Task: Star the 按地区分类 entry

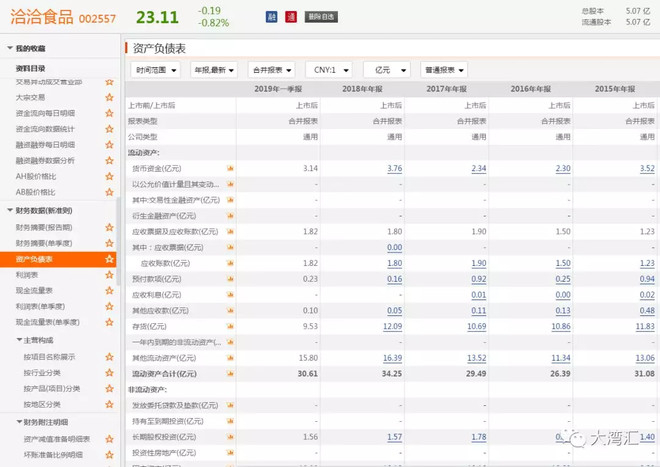Action: coord(109,404)
